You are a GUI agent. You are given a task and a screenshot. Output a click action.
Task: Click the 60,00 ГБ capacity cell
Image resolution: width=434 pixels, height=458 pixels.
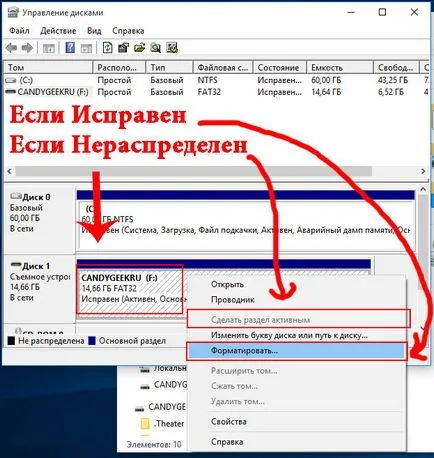(x=326, y=80)
